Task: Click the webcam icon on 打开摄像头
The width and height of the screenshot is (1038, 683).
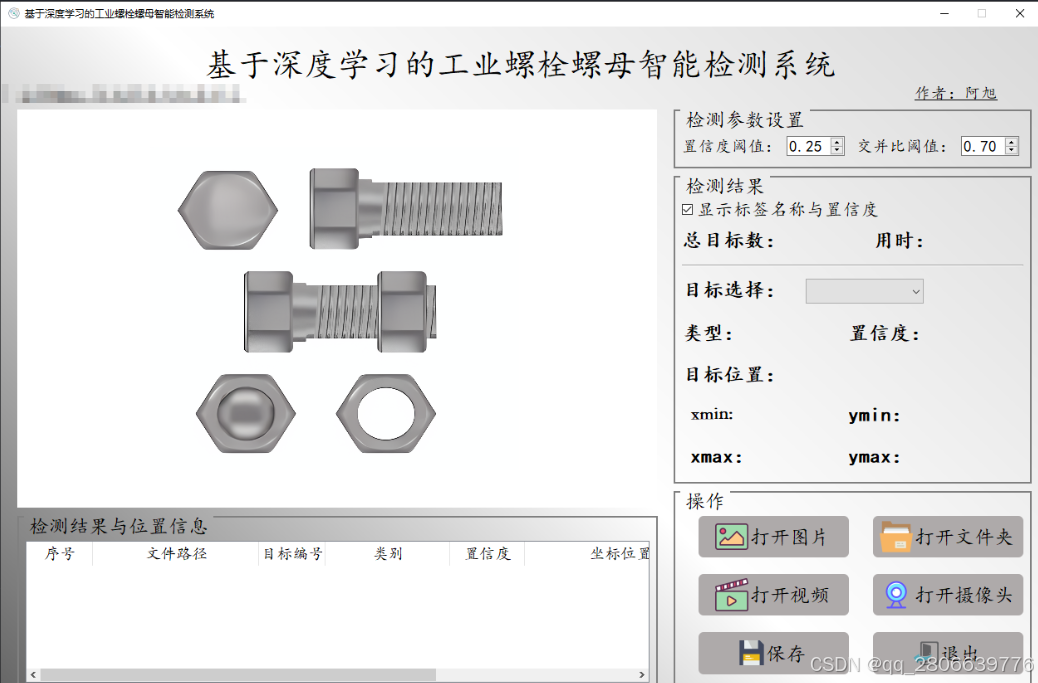Action: [896, 594]
